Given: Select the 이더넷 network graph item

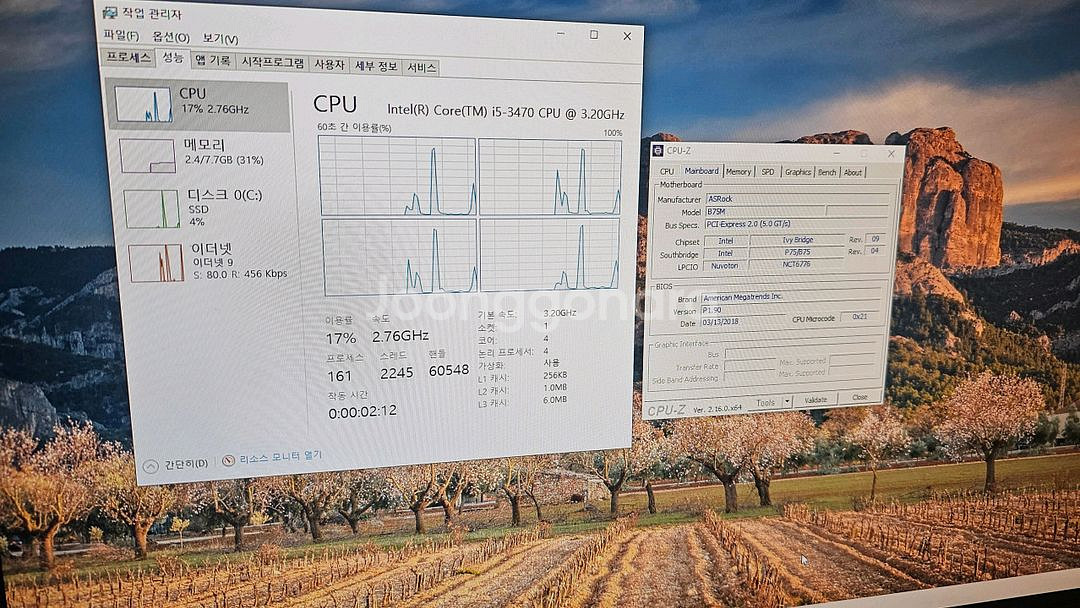Looking at the screenshot, I should (x=156, y=262).
